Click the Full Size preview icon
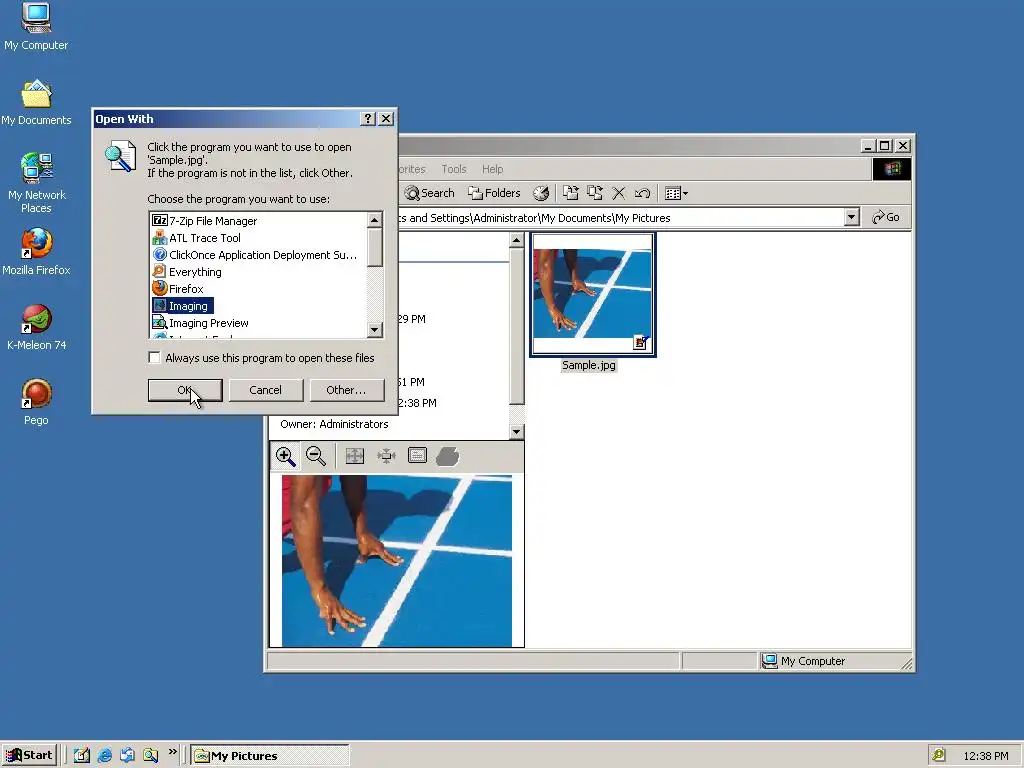The width and height of the screenshot is (1024, 768). tap(355, 456)
